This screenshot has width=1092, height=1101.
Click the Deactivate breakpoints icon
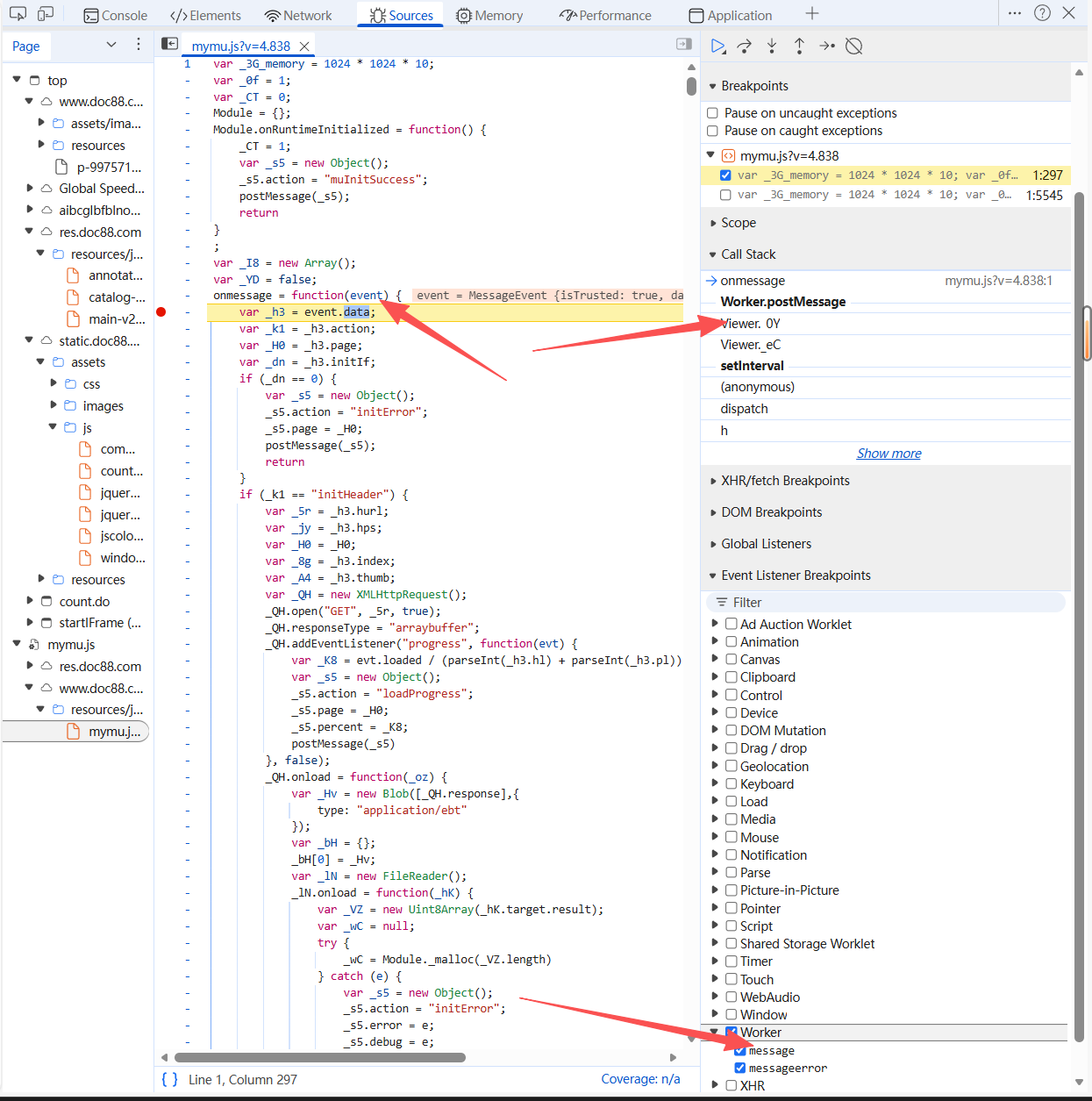coord(853,46)
